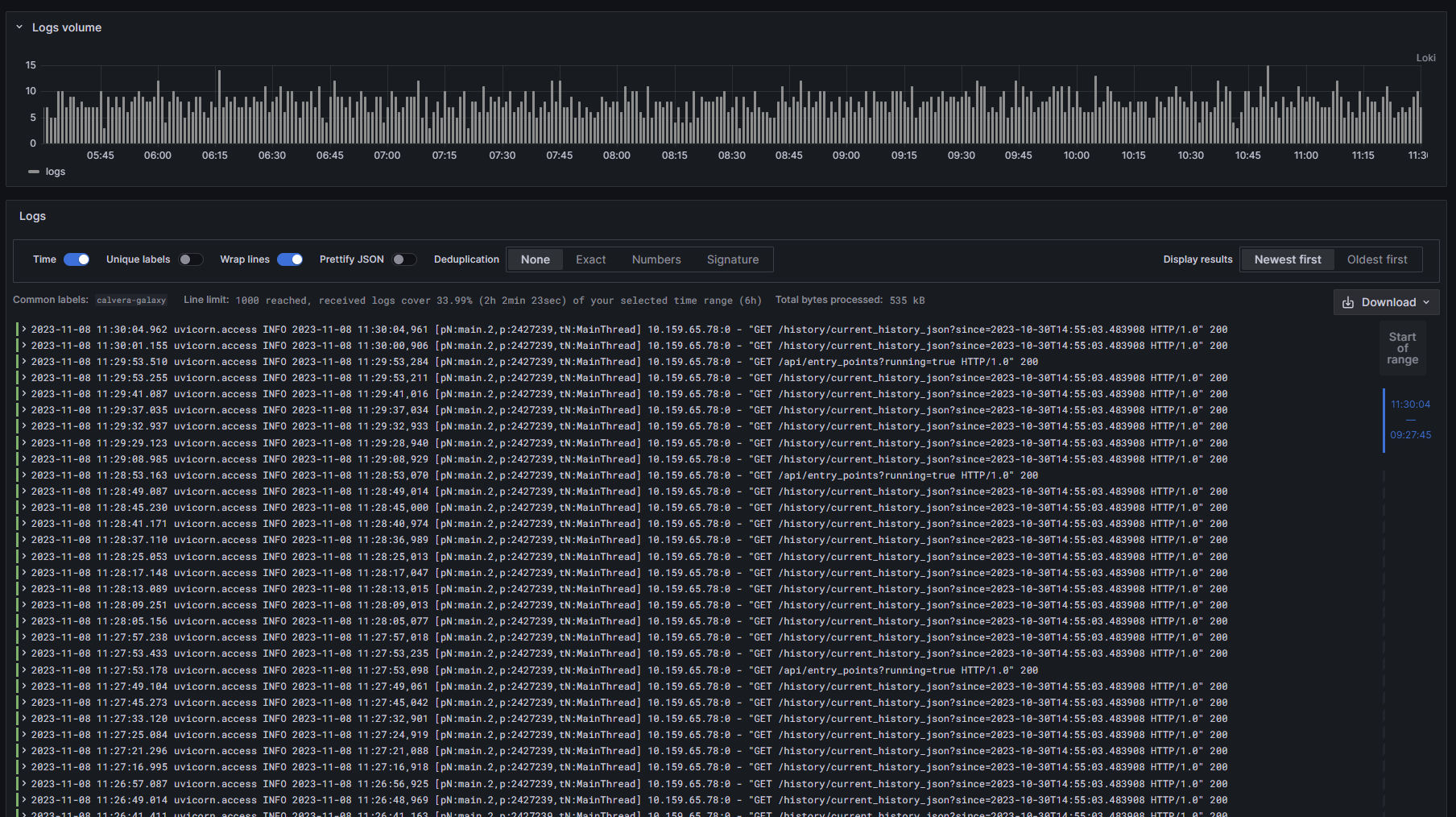Expand the 11:29:53.510 log entry chevron
The width and height of the screenshot is (1456, 817).
25,362
